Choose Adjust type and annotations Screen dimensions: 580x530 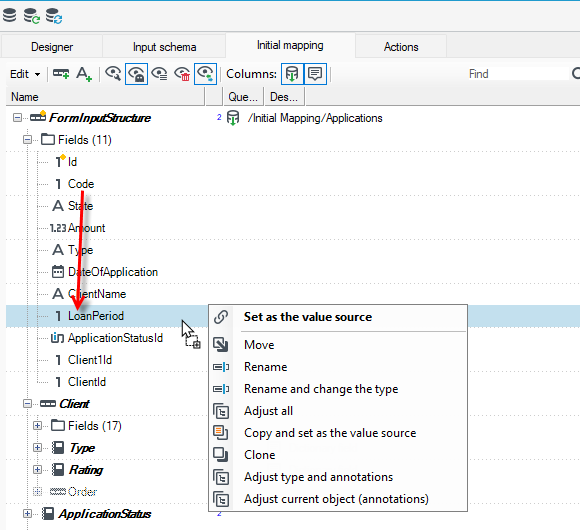point(338,477)
